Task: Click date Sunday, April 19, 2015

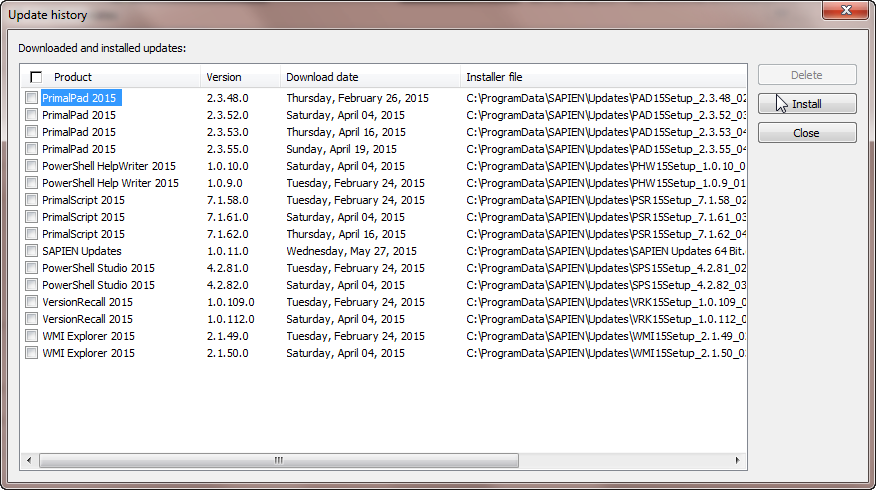Action: 341,149
